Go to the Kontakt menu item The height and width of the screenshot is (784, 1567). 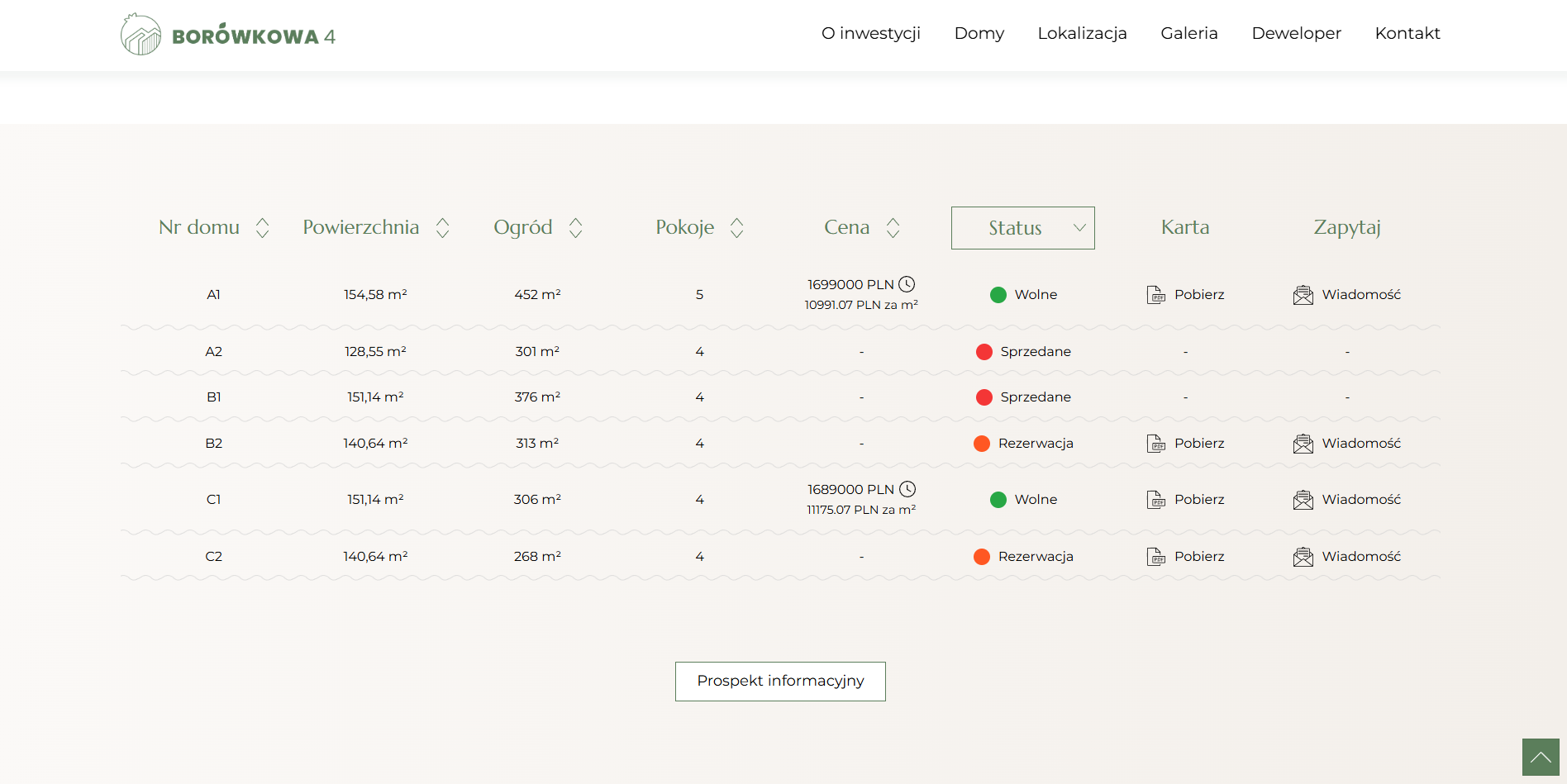click(x=1407, y=33)
